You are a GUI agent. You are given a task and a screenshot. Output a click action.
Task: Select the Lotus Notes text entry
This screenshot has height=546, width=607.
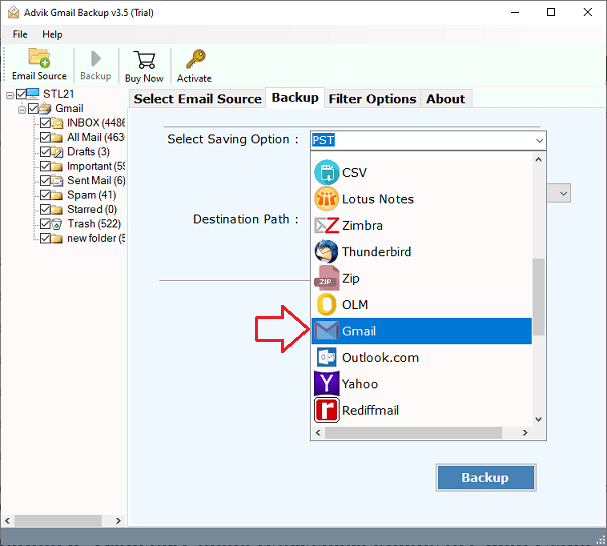pos(378,199)
